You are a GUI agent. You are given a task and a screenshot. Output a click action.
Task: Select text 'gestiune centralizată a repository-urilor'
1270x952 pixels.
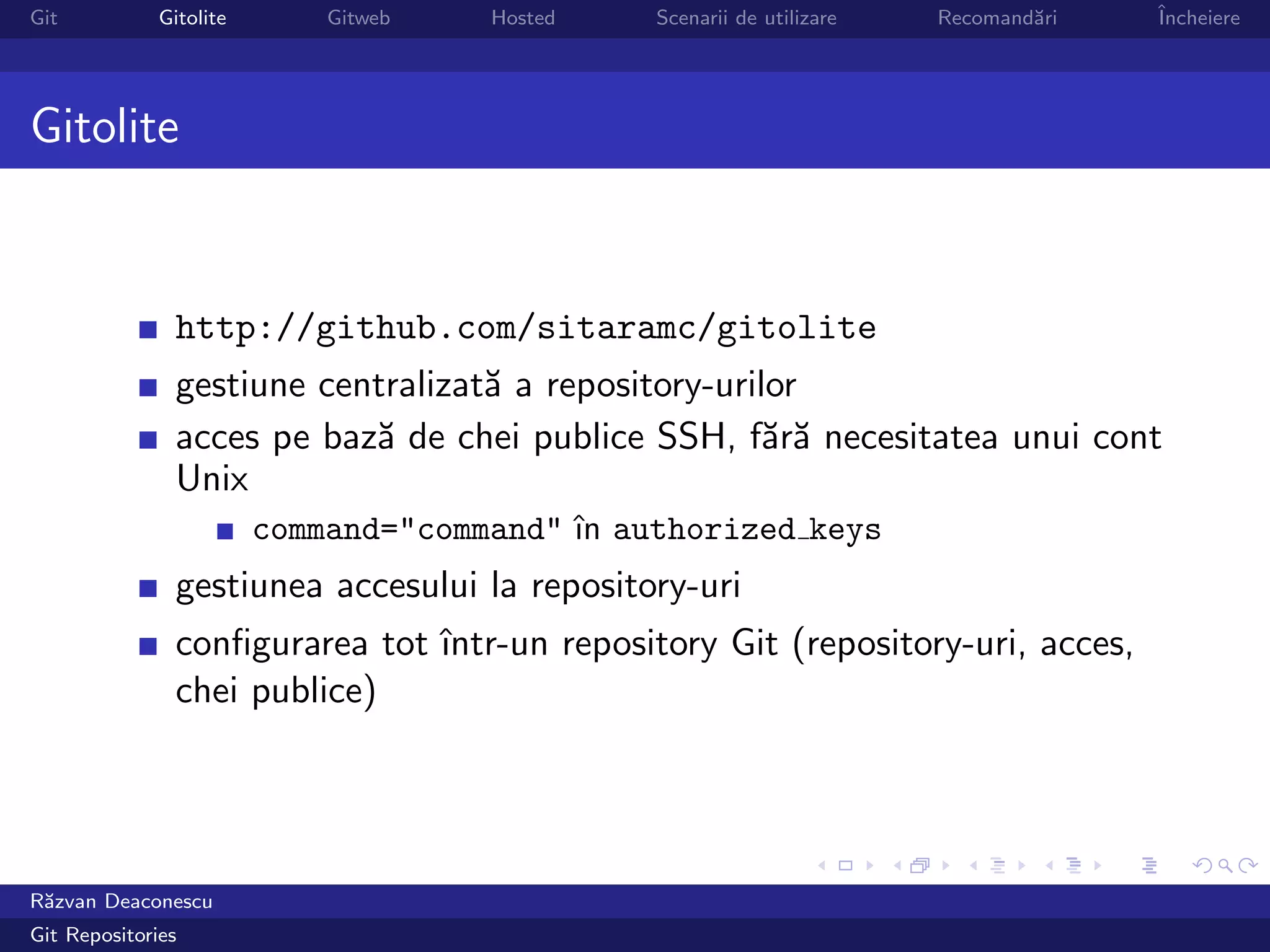pyautogui.click(x=486, y=386)
